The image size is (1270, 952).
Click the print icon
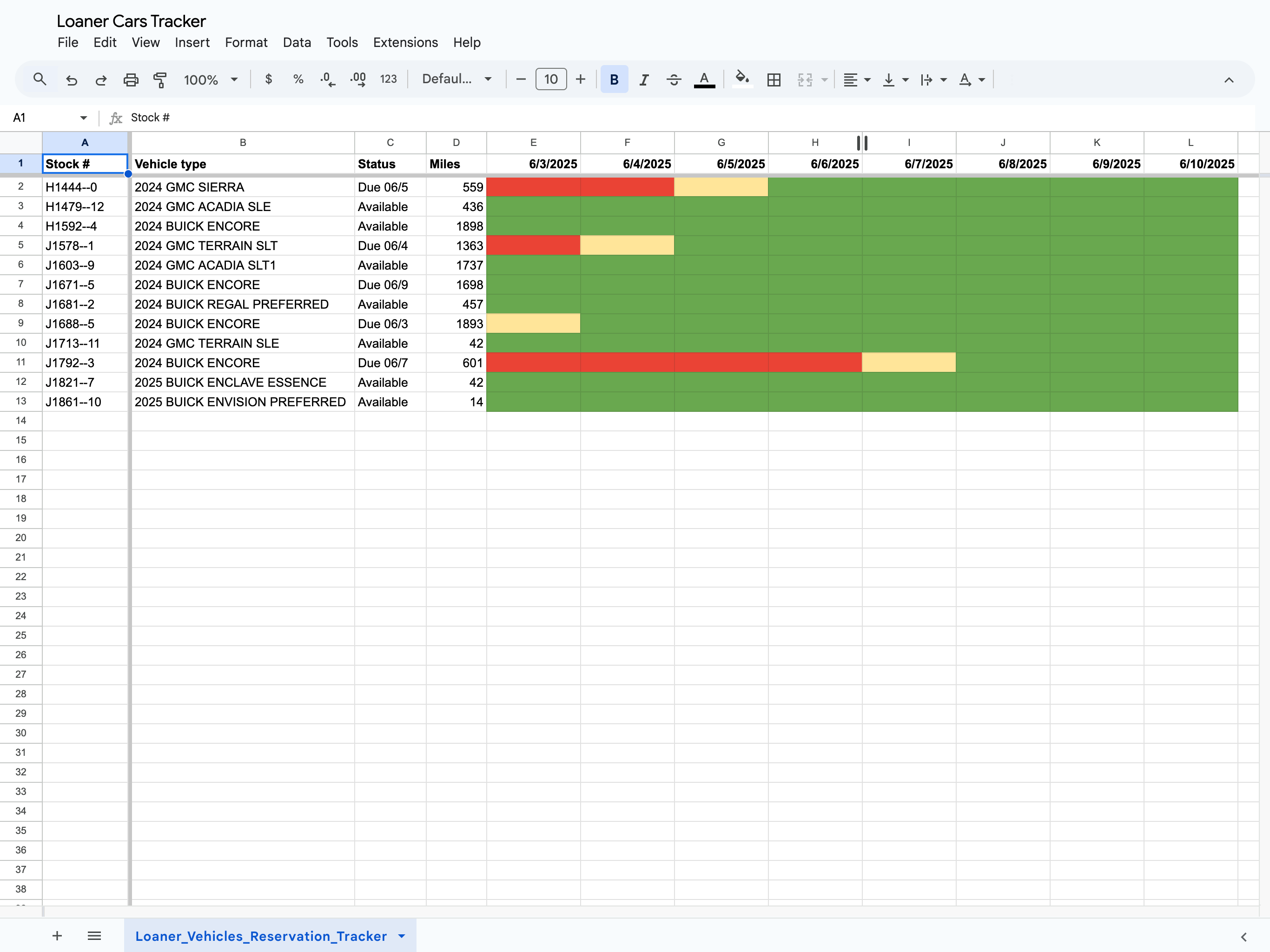(x=131, y=80)
